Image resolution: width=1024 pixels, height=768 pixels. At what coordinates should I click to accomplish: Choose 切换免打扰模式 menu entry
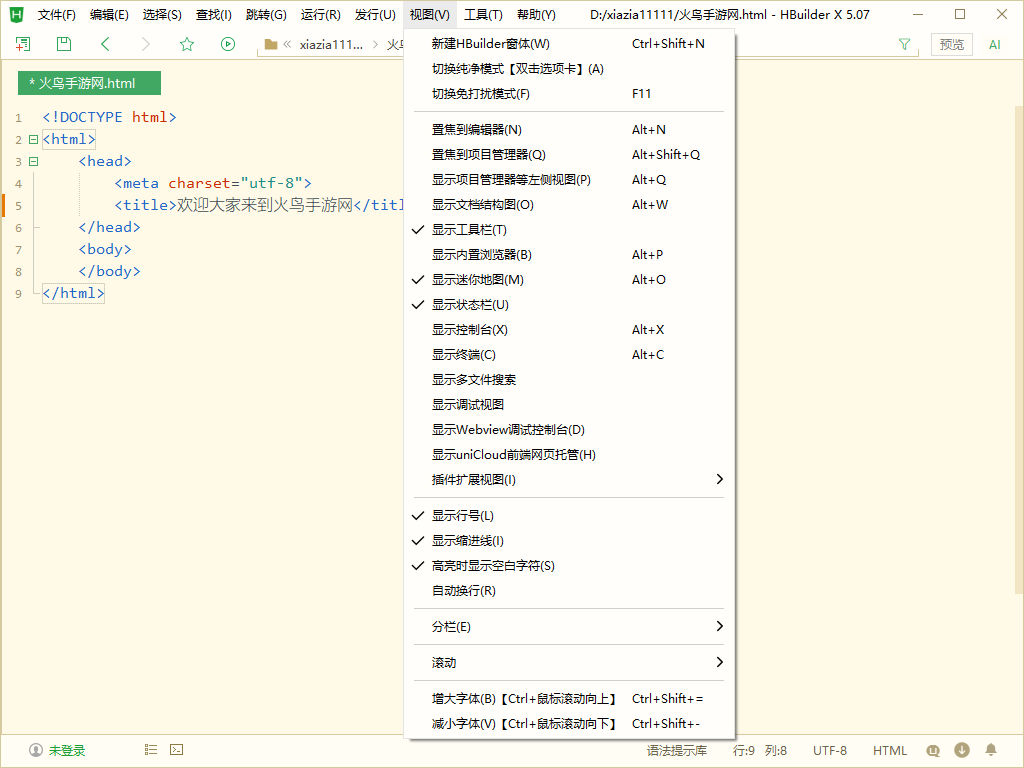coord(568,93)
